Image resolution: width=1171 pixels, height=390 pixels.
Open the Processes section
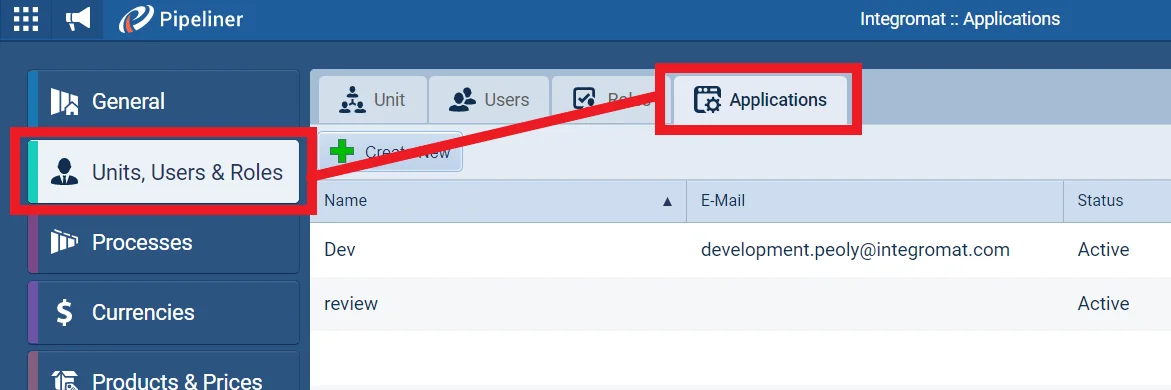[163, 242]
